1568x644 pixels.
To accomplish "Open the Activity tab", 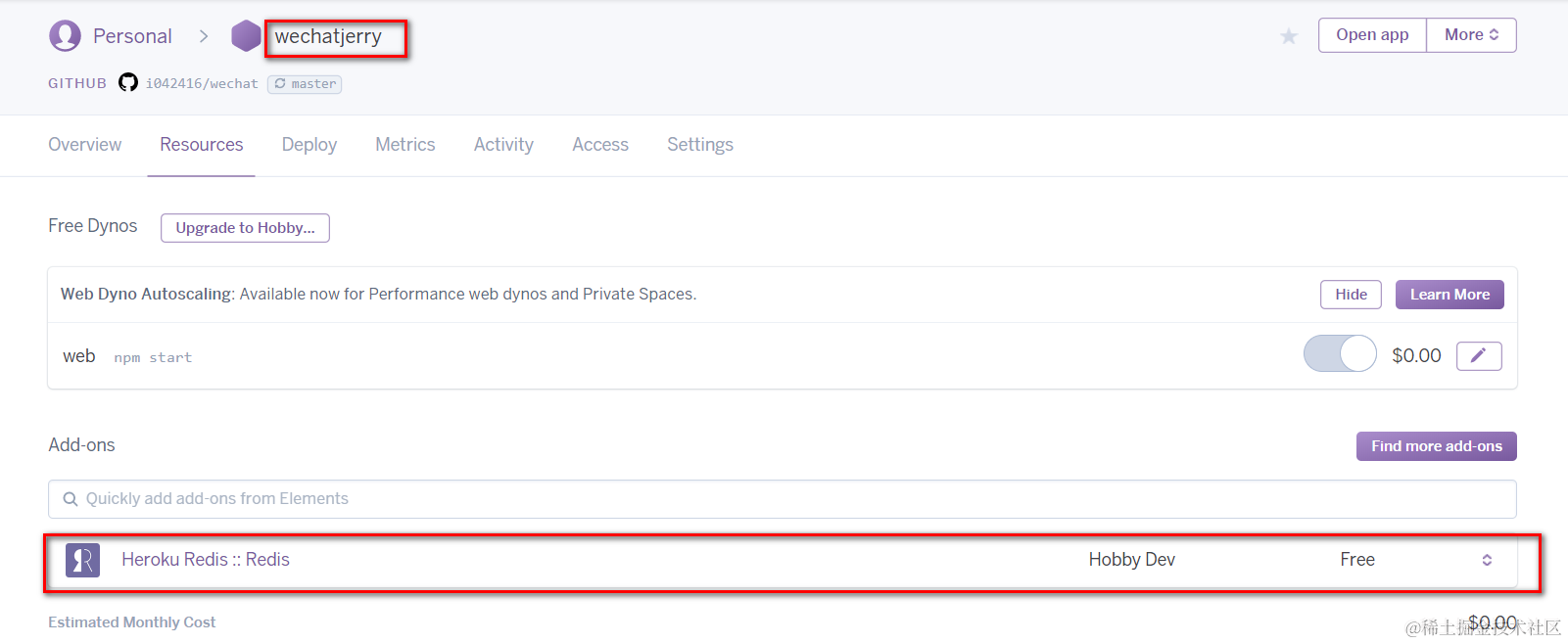I will (503, 145).
